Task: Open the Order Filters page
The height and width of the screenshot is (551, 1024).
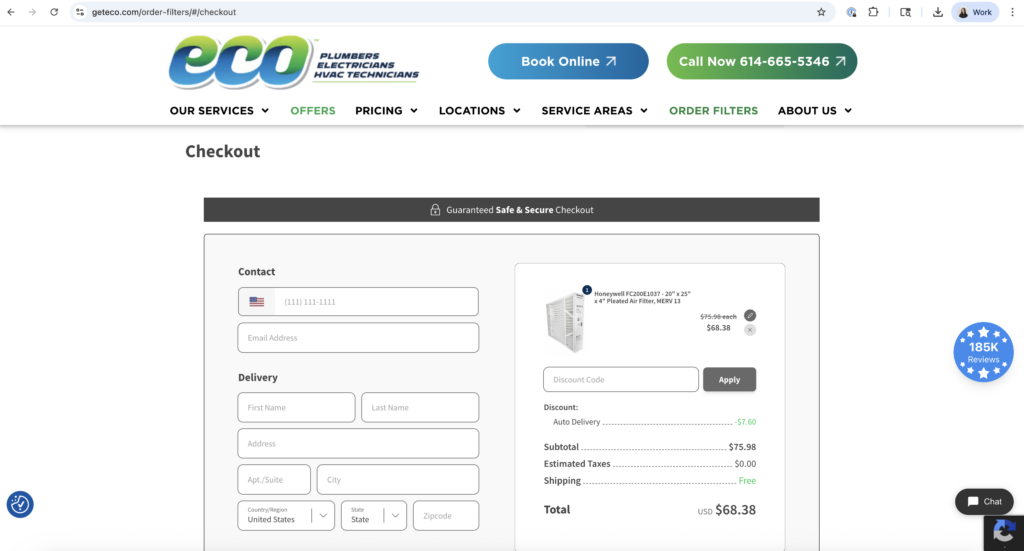Action: (713, 111)
